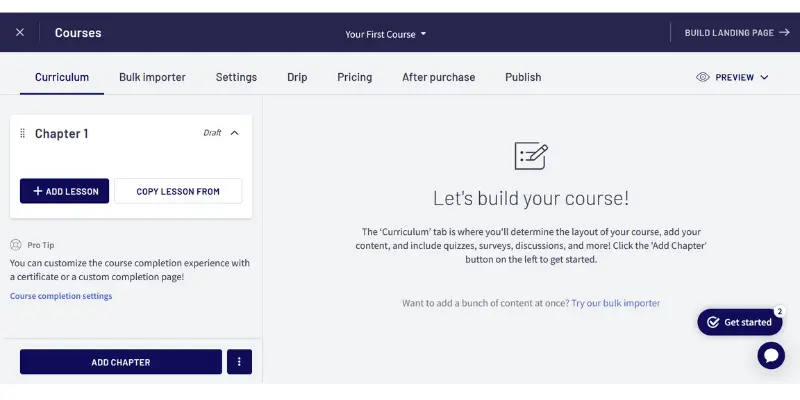This screenshot has height=400, width=800.
Task: Open the Pricing tab
Action: pyautogui.click(x=355, y=77)
